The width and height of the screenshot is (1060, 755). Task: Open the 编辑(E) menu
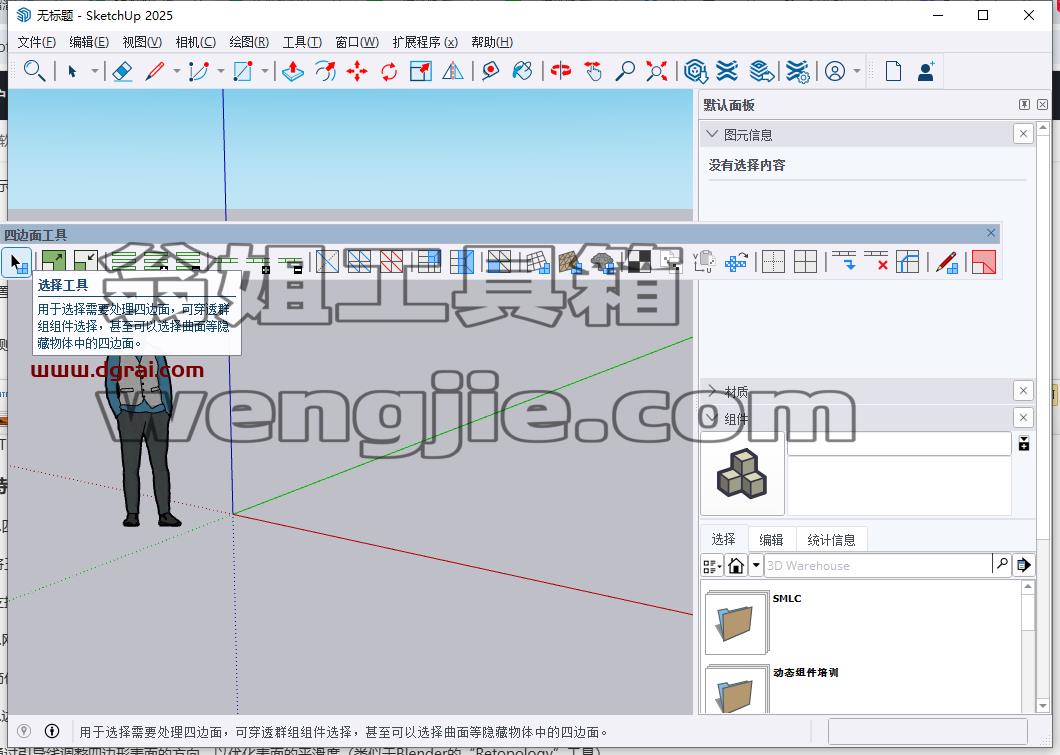[89, 42]
